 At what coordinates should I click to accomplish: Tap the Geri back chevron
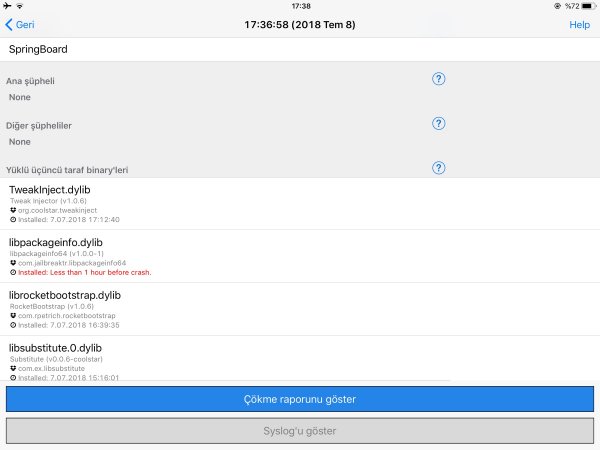click(x=10, y=25)
